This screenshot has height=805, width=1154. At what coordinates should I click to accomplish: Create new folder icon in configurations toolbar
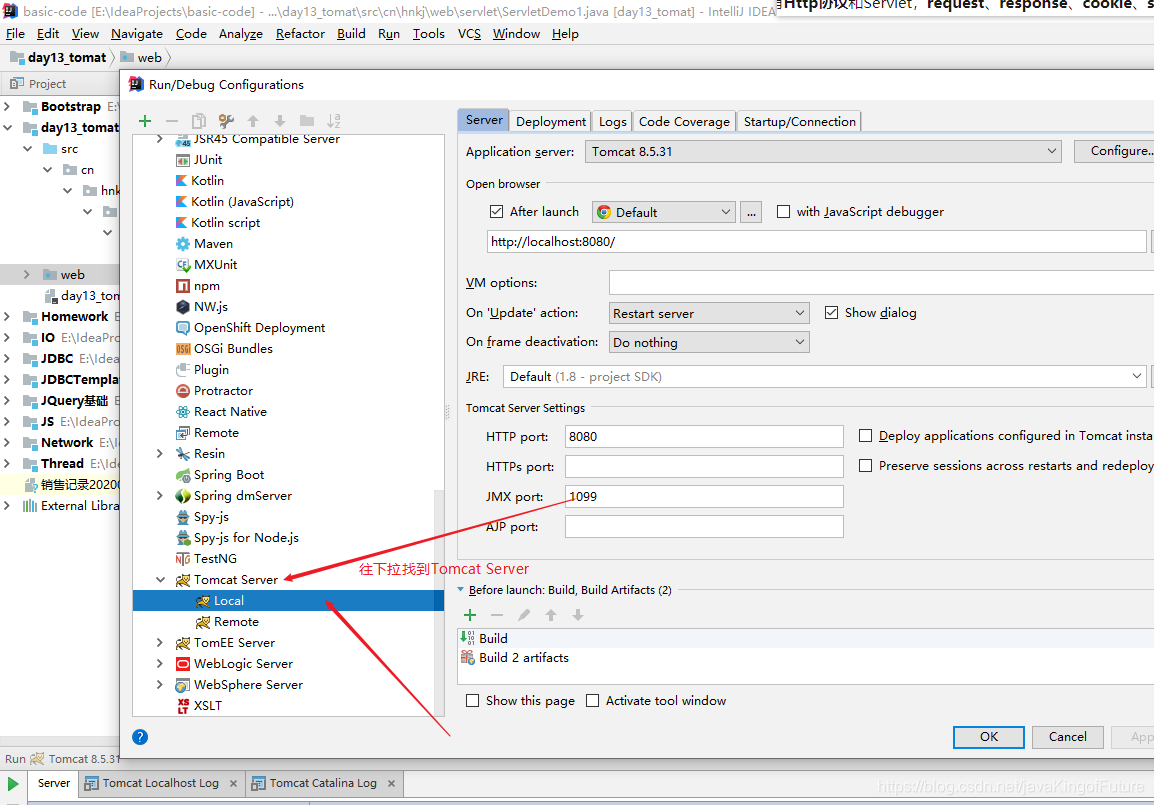(x=307, y=121)
